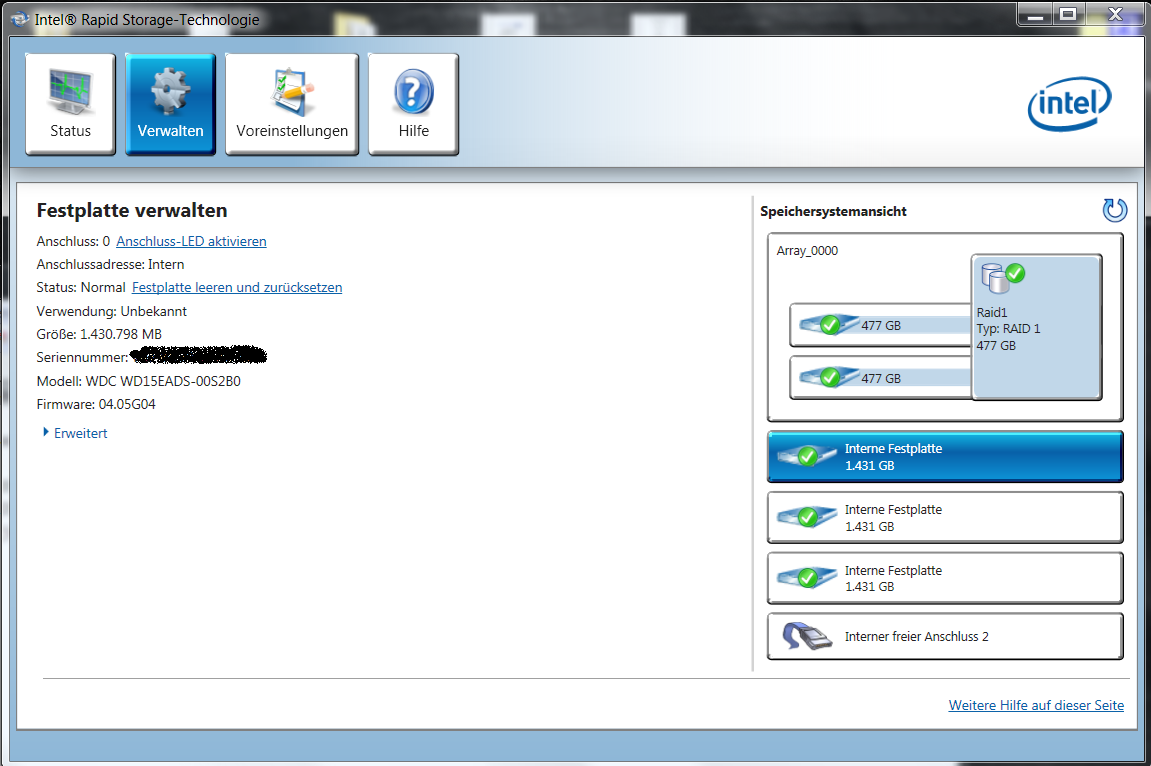This screenshot has height=766, width=1151.
Task: Refresh the Speichersystemansicht view
Action: click(1114, 210)
